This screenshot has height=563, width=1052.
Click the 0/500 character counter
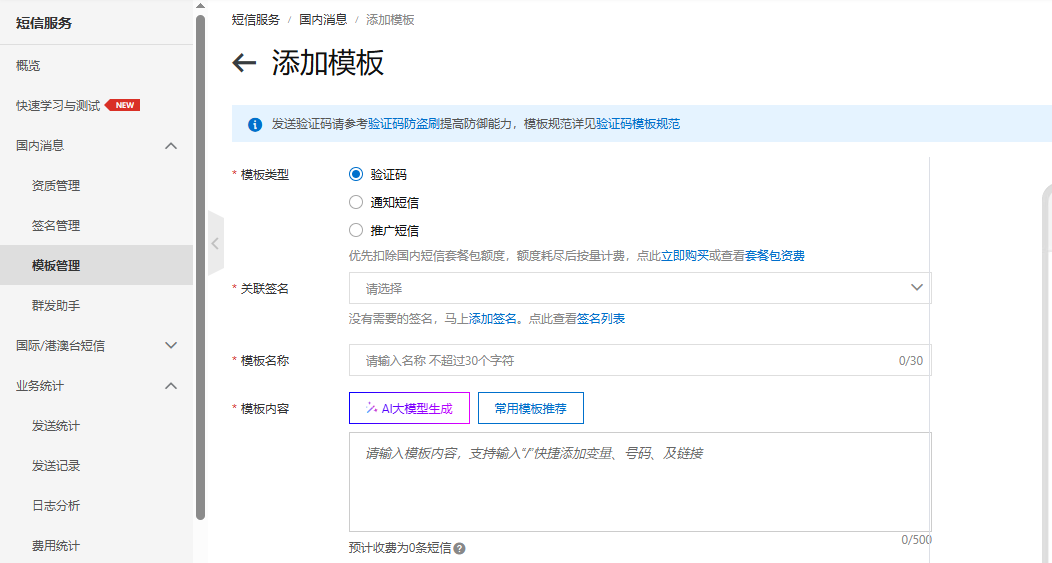click(916, 540)
